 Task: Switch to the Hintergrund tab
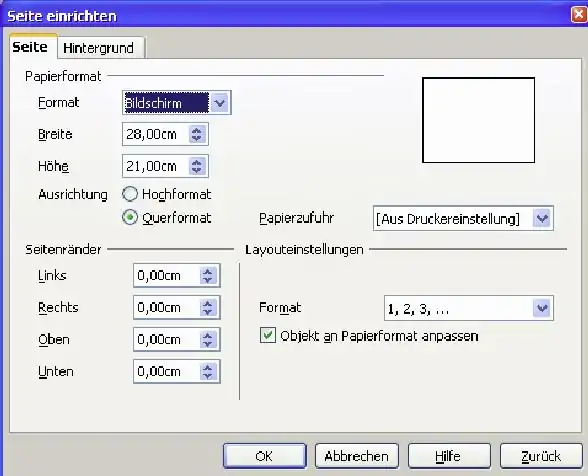tap(98, 48)
